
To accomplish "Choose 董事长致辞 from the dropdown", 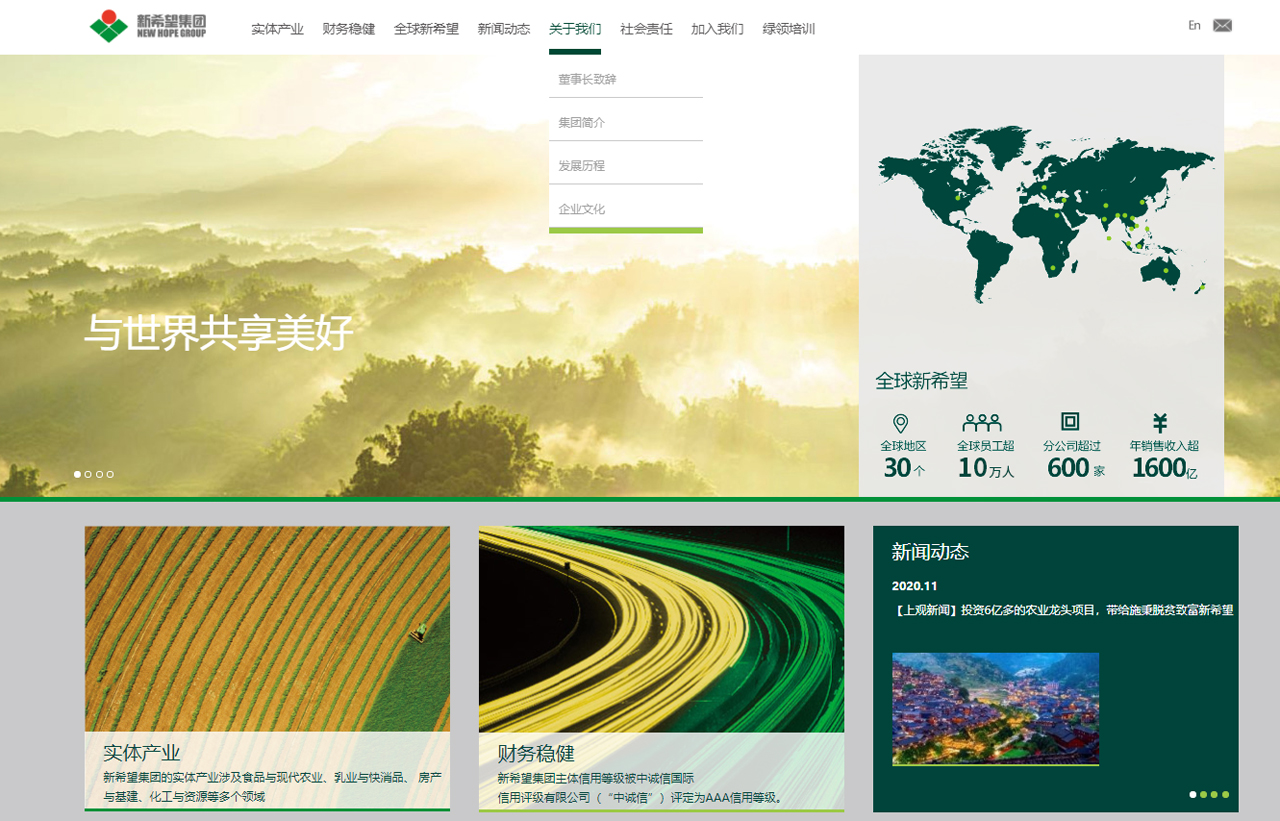I will [x=587, y=79].
